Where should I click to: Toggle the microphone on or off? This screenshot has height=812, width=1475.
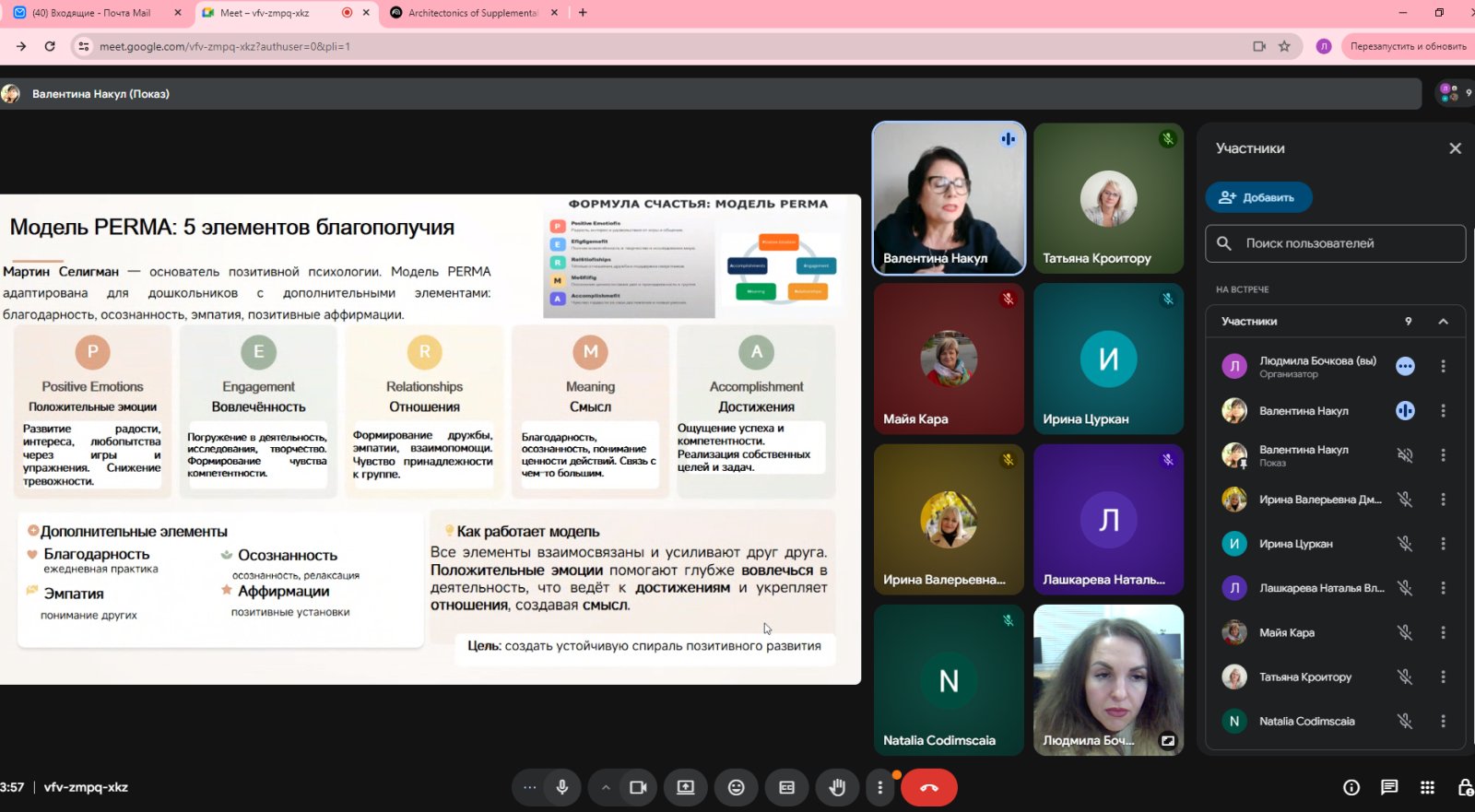coord(561,787)
